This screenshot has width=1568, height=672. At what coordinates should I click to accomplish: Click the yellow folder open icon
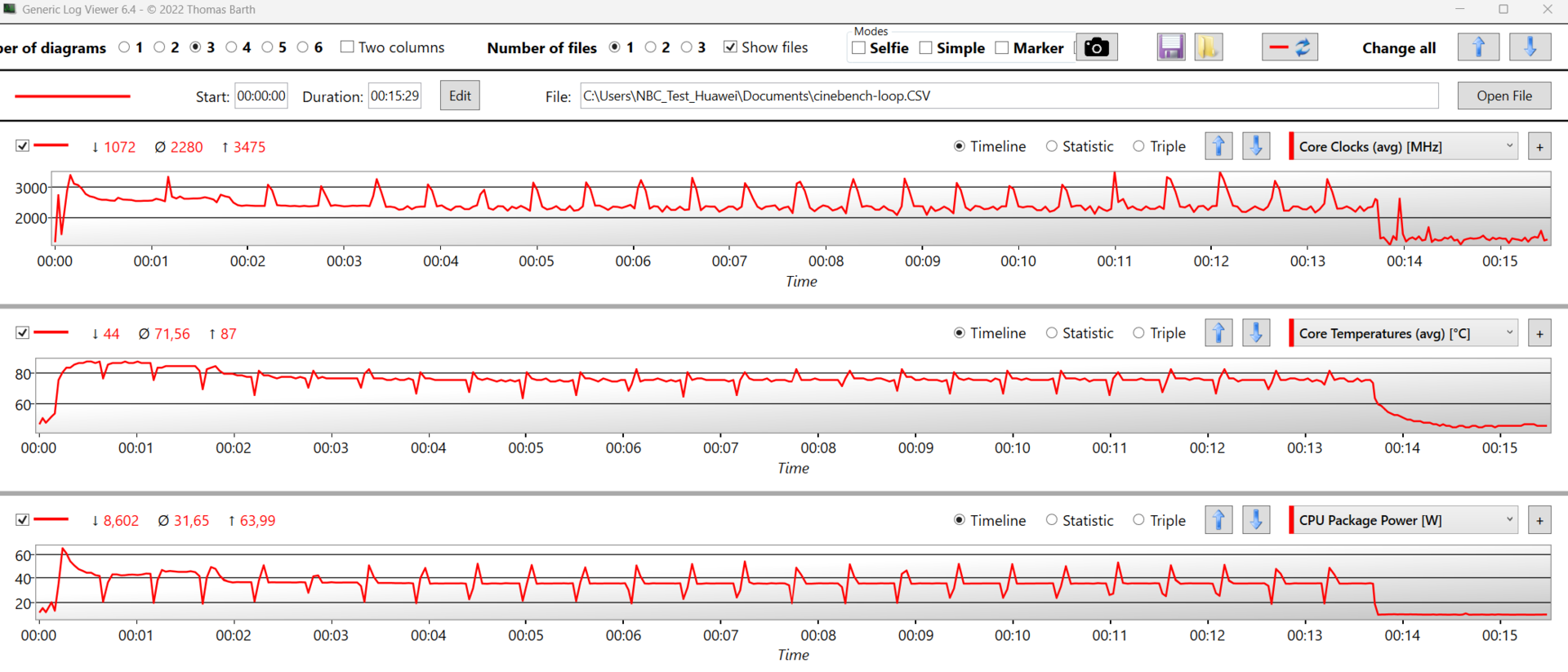1208,47
